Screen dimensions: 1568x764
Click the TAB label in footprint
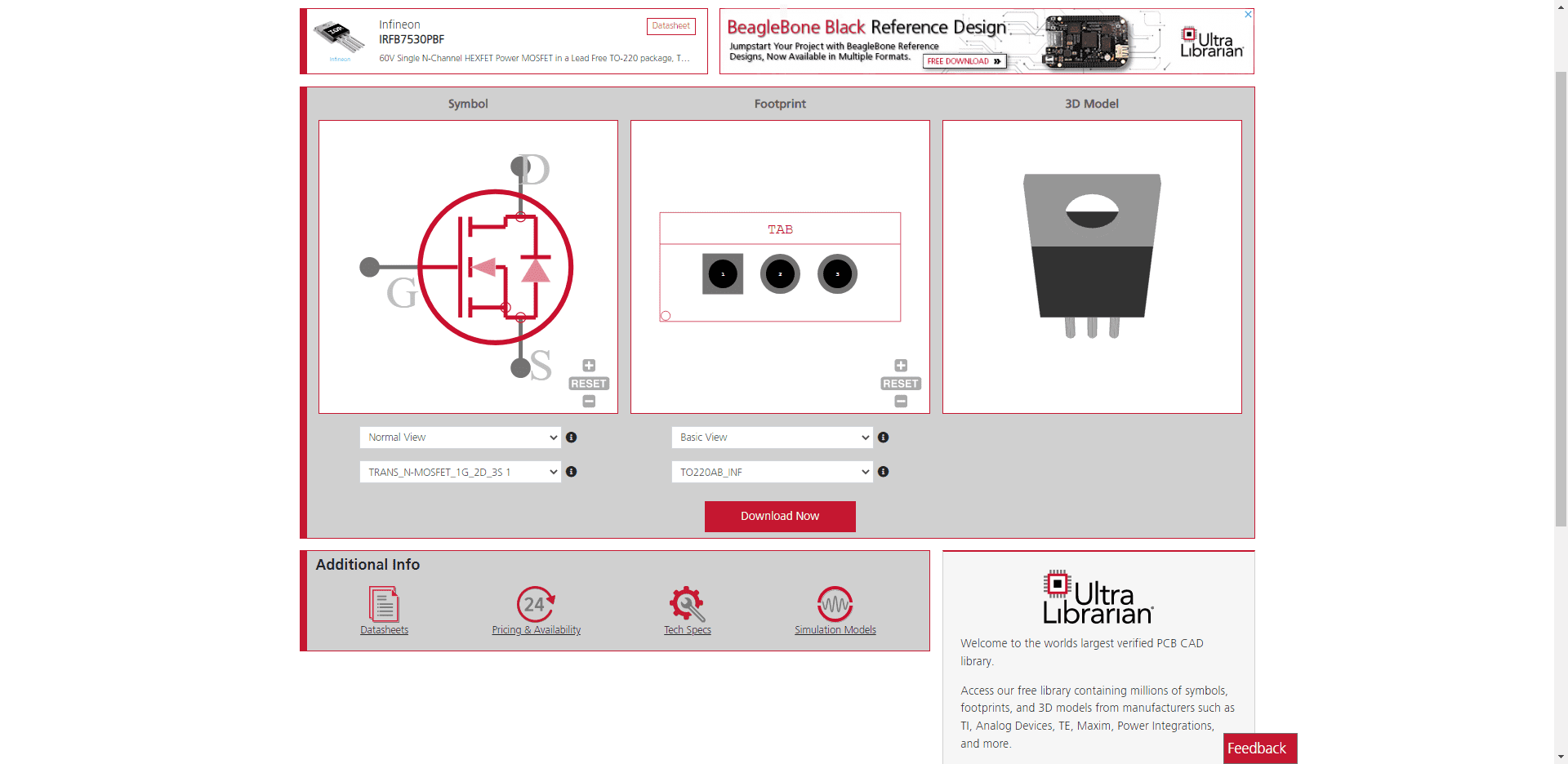[x=780, y=229]
